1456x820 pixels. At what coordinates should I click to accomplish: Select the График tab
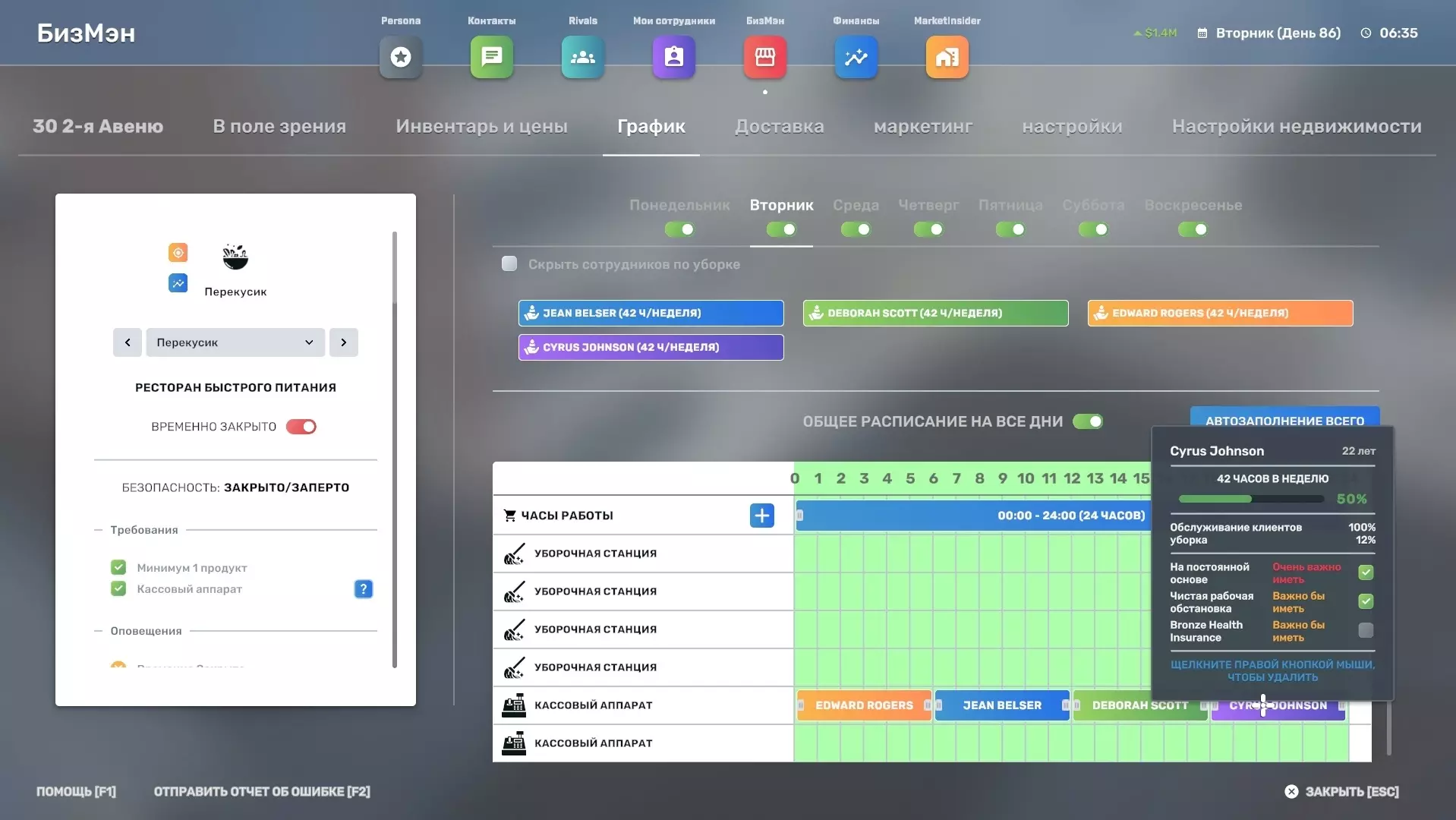[651, 126]
